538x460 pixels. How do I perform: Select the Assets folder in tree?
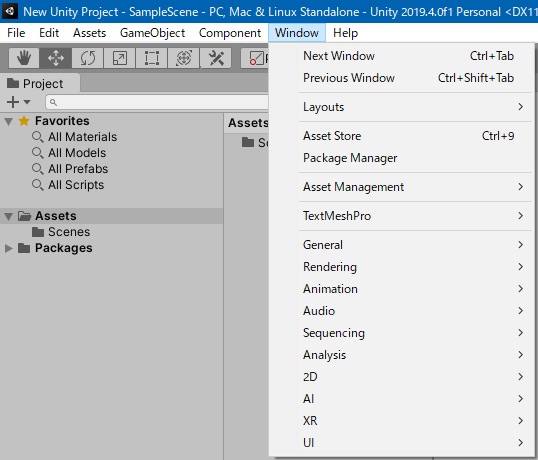111,216
